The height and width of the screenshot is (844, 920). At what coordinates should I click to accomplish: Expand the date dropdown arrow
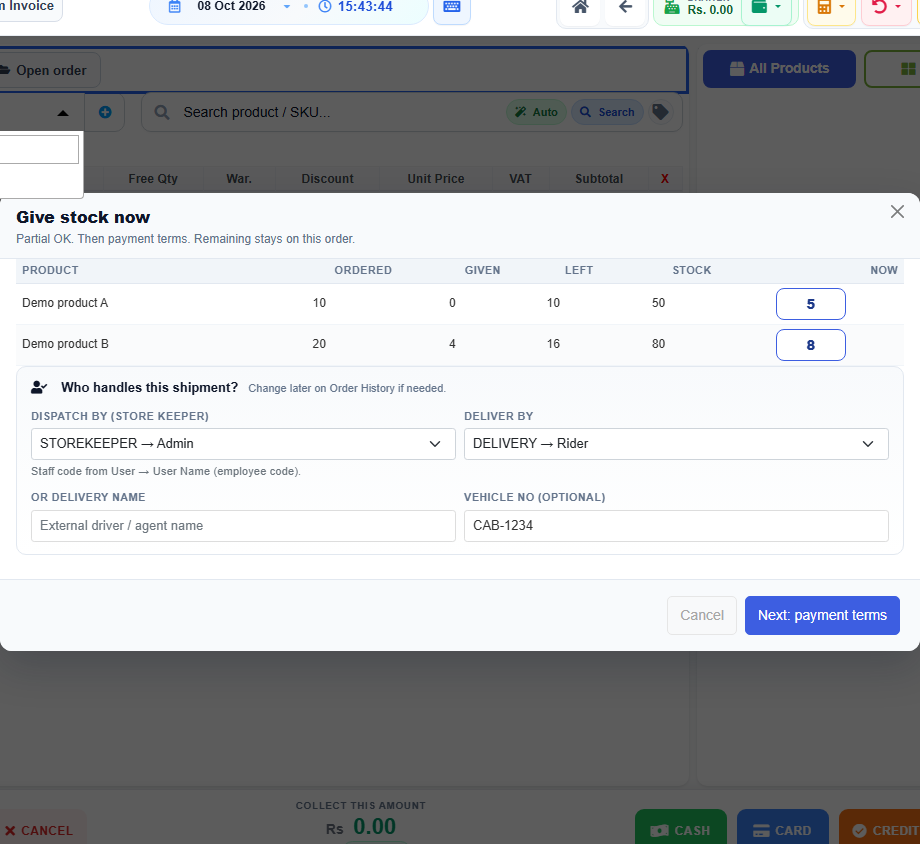coord(287,7)
